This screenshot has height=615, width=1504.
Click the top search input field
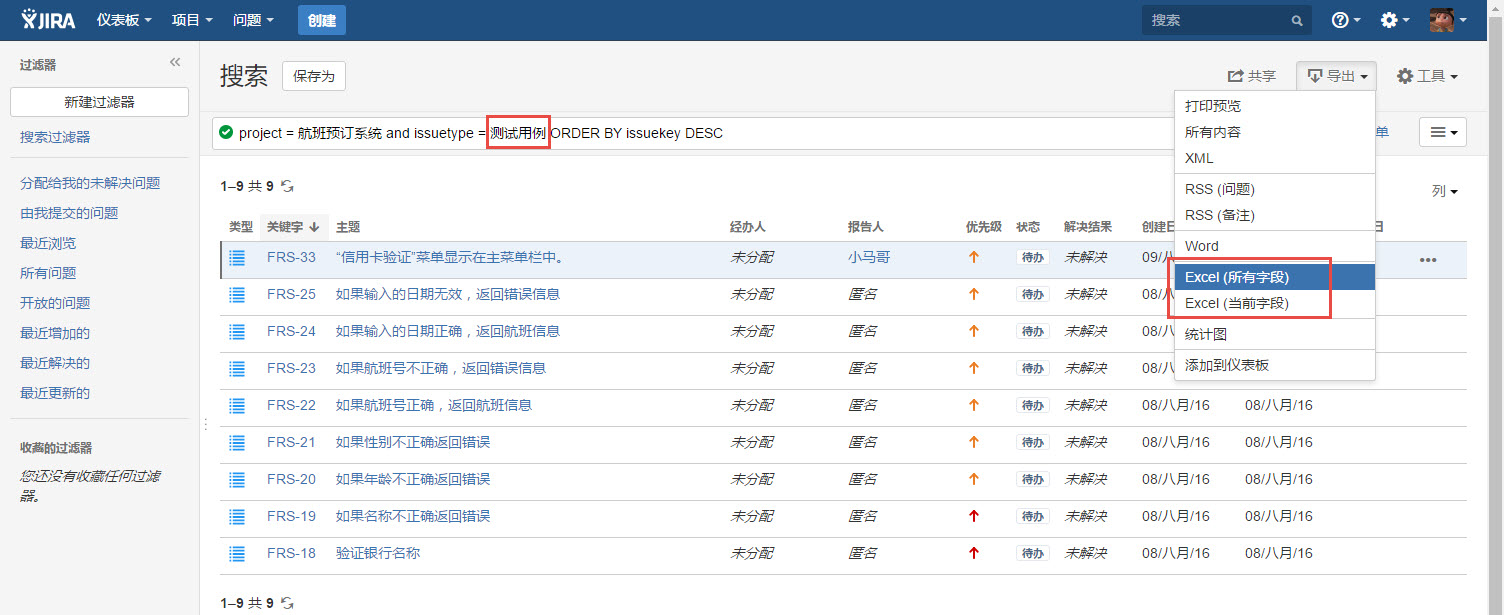[x=1225, y=20]
